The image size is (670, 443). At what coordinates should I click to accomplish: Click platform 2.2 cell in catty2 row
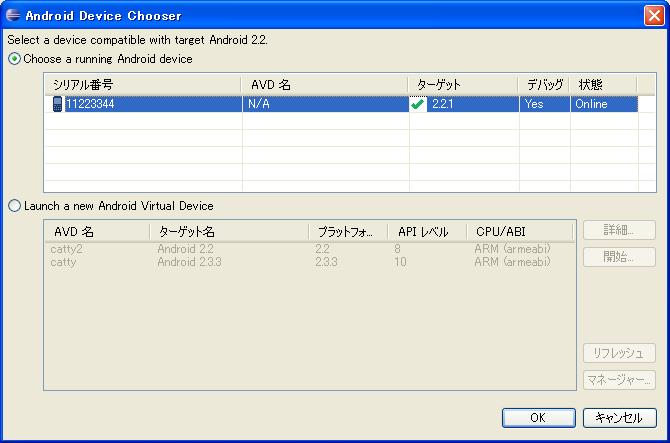coord(323,249)
